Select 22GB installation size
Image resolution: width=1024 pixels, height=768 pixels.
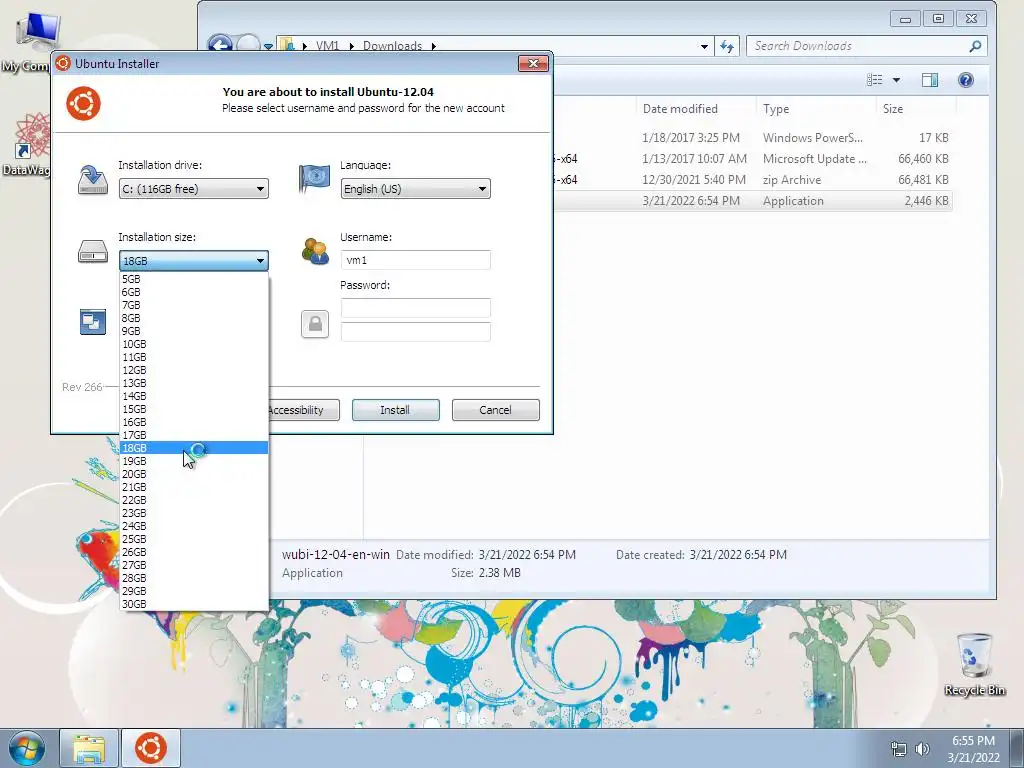point(193,500)
